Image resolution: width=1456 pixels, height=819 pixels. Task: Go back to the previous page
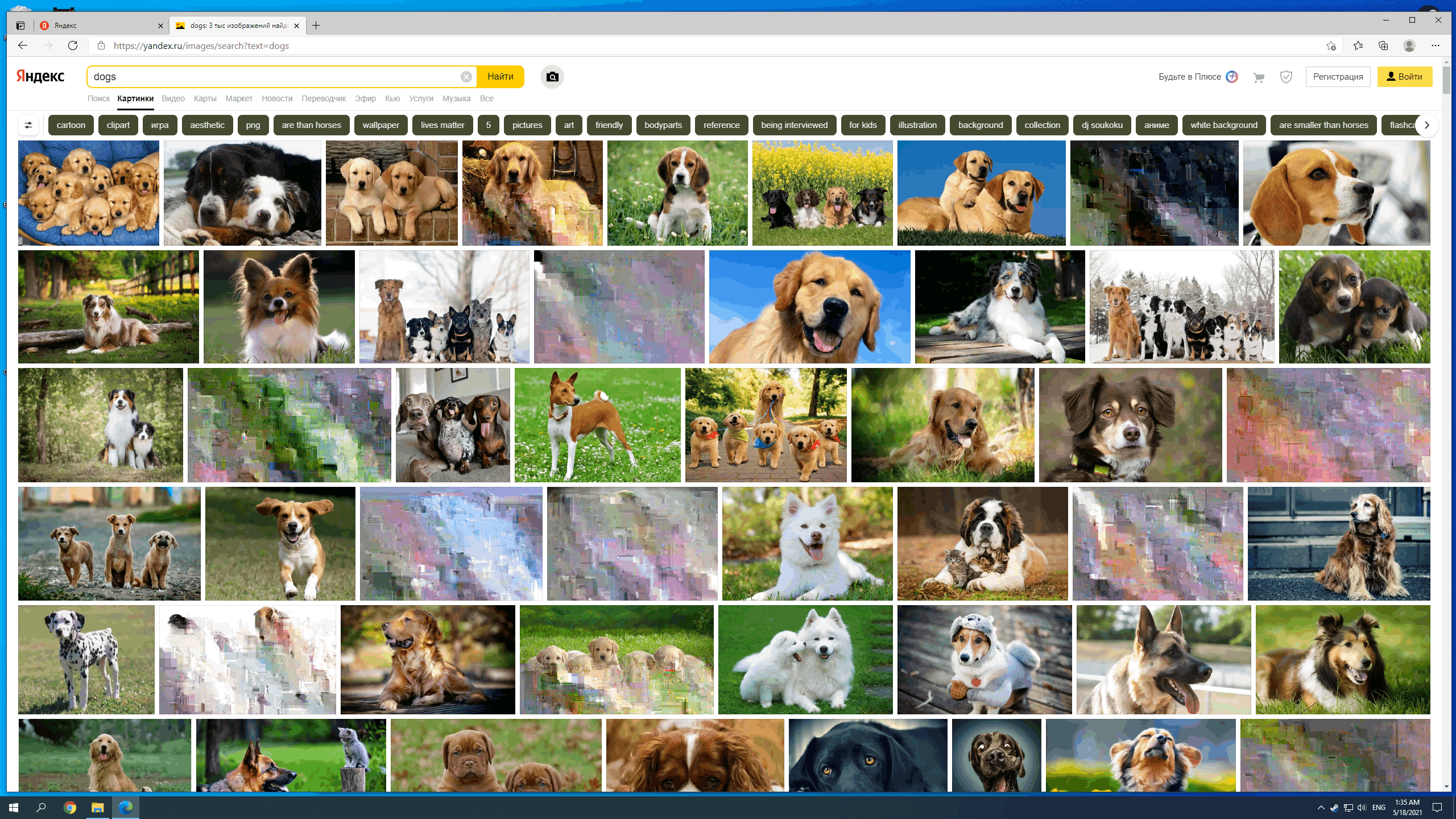[x=23, y=45]
